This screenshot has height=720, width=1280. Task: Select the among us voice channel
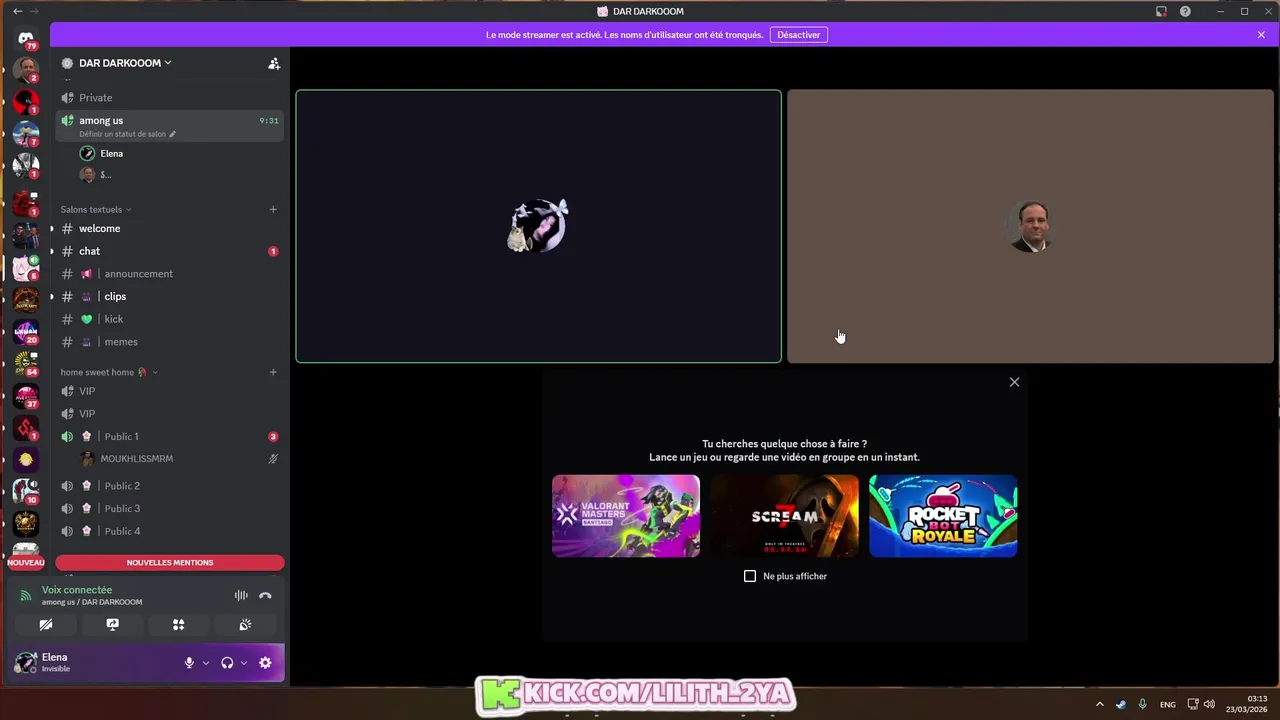[x=170, y=125]
